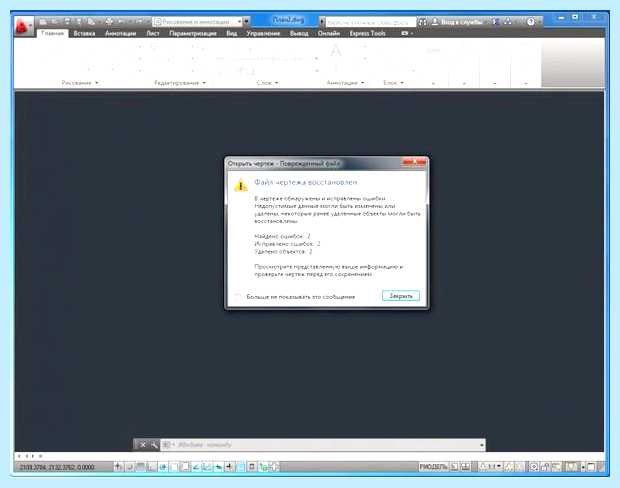
Task: Select the Вывод ribbon tab
Action: [x=299, y=33]
